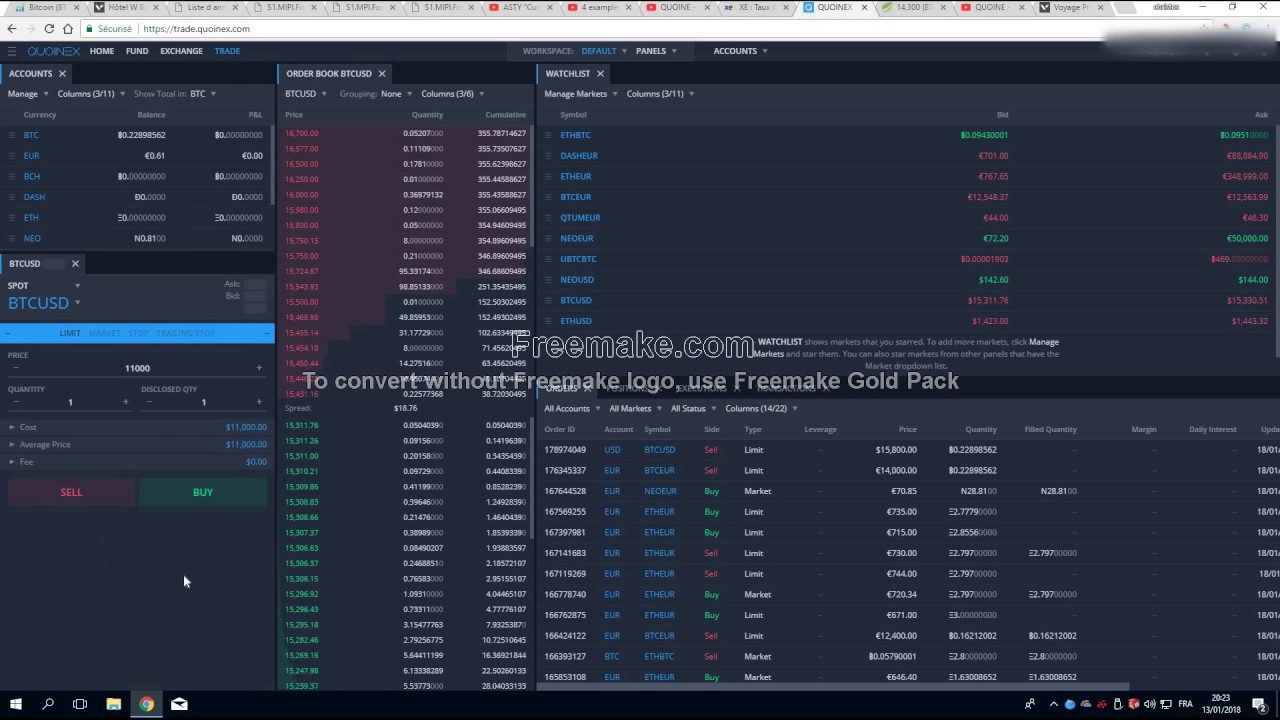Image resolution: width=1280 pixels, height=720 pixels.
Task: Reload the browser page
Action: pos(49,29)
